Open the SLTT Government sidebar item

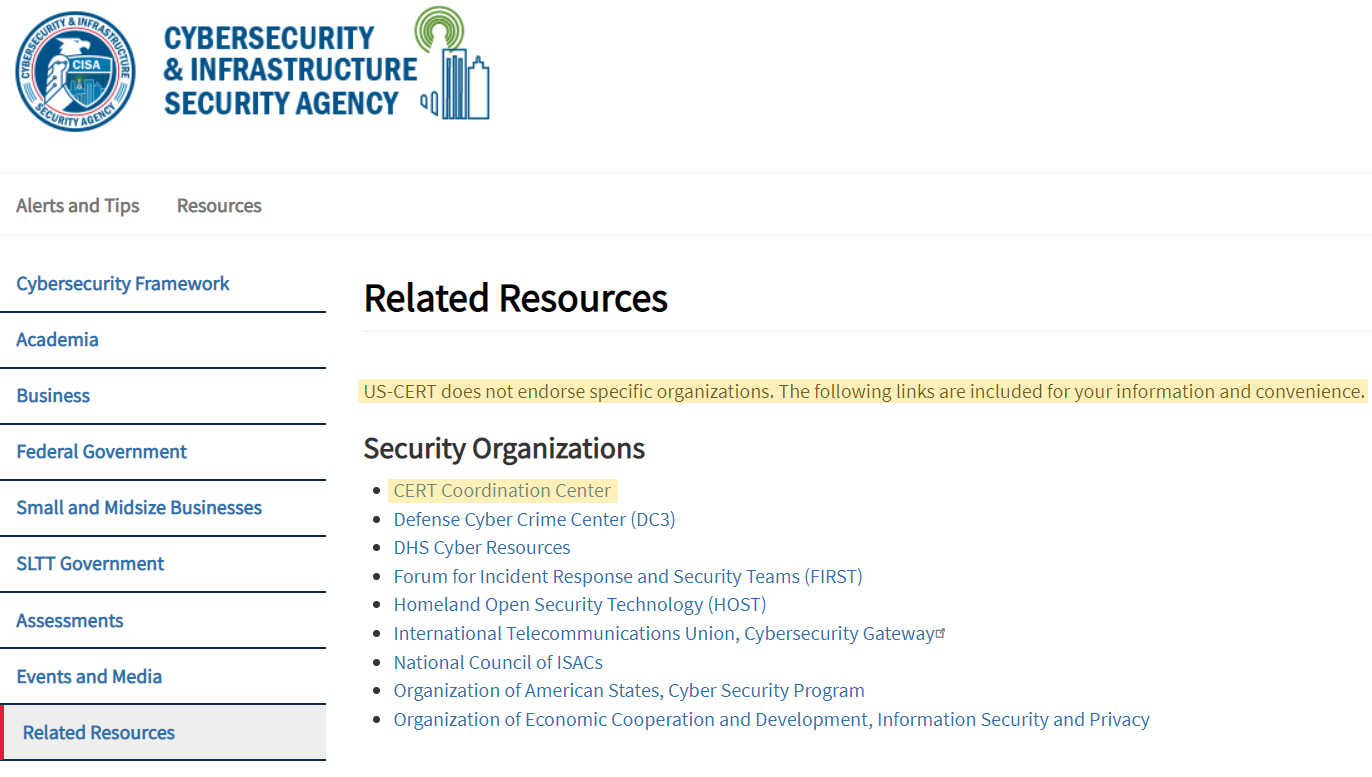(90, 564)
